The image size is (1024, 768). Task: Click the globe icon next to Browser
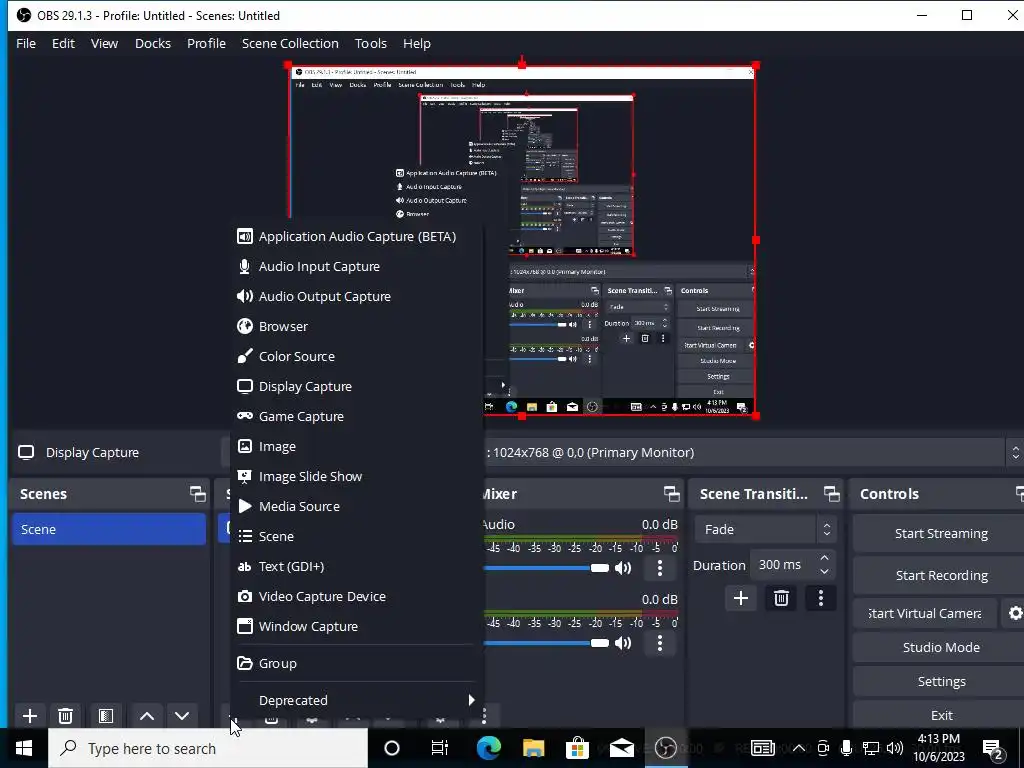245,326
